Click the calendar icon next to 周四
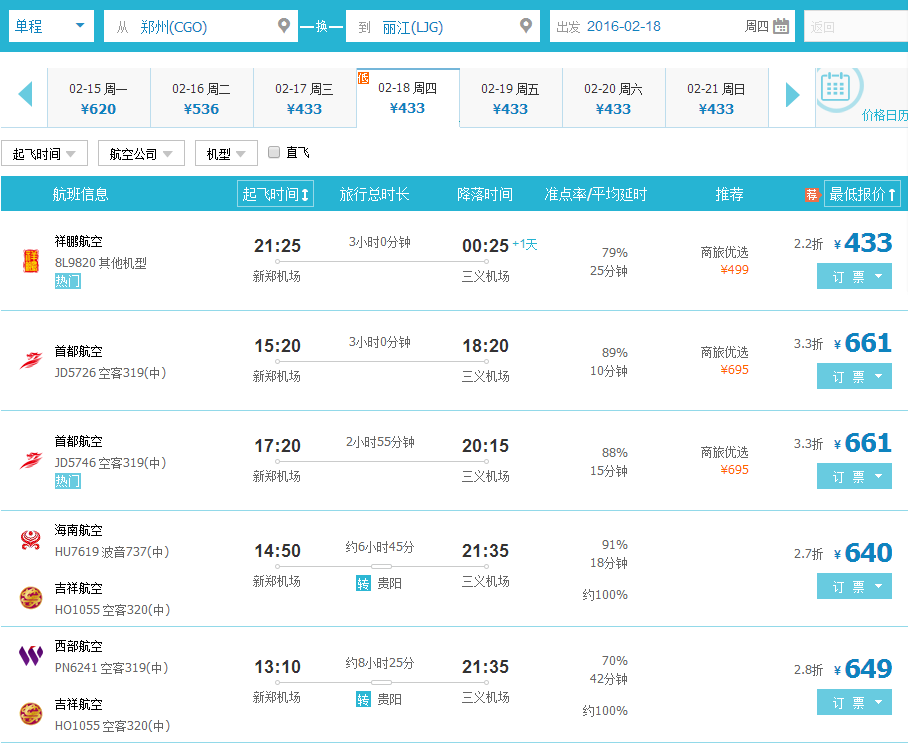The width and height of the screenshot is (908, 749). pos(782,27)
